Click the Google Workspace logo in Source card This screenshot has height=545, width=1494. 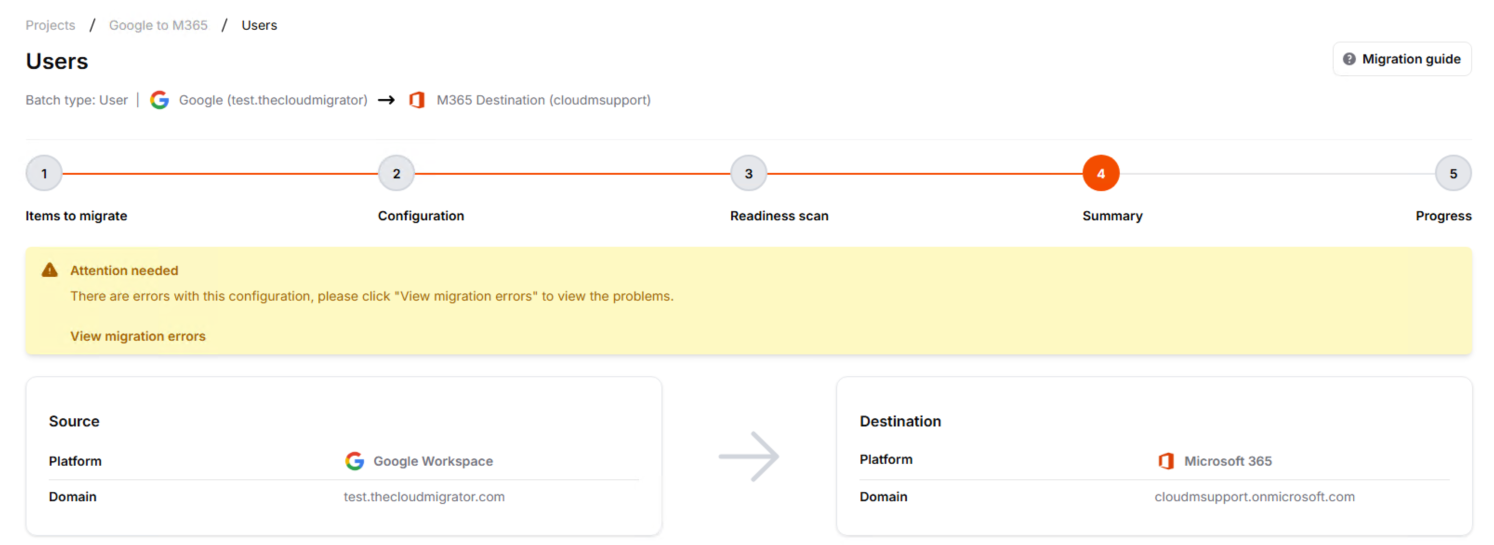tap(355, 461)
